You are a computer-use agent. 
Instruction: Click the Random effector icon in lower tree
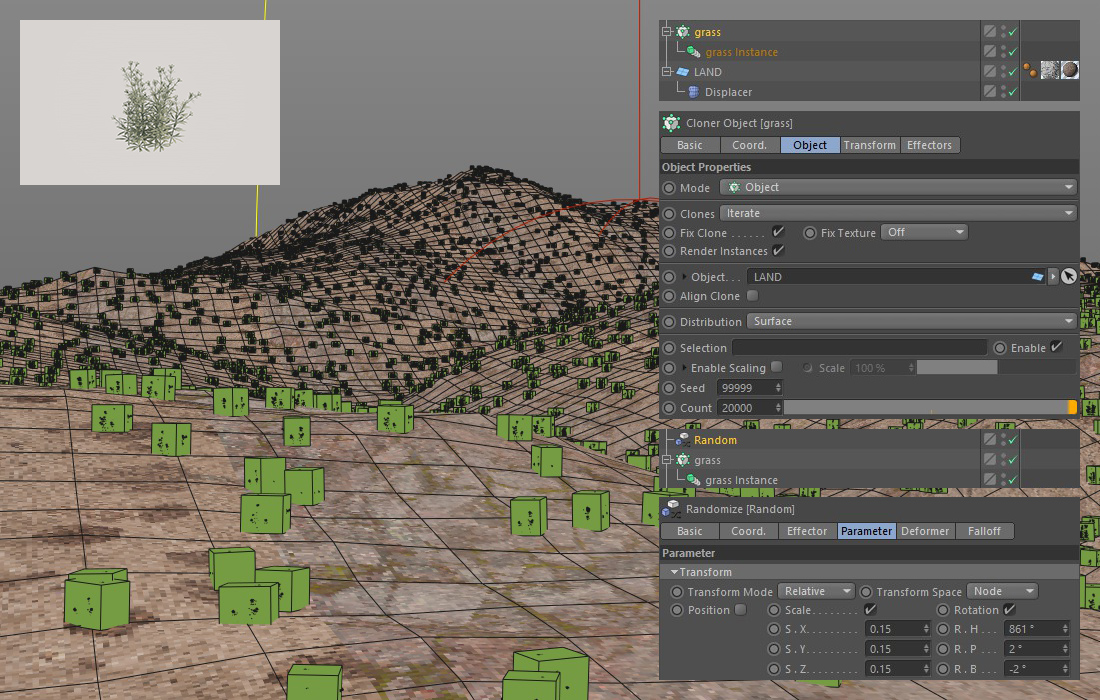click(x=683, y=440)
